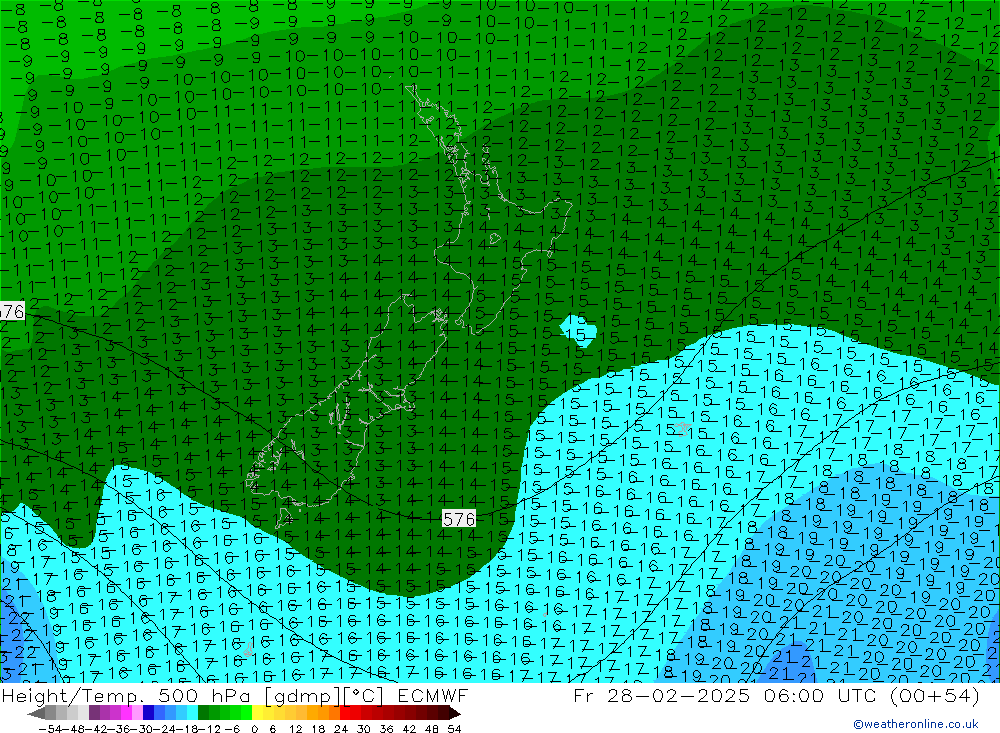Click the grey left arrow end of the color legend

36,713
